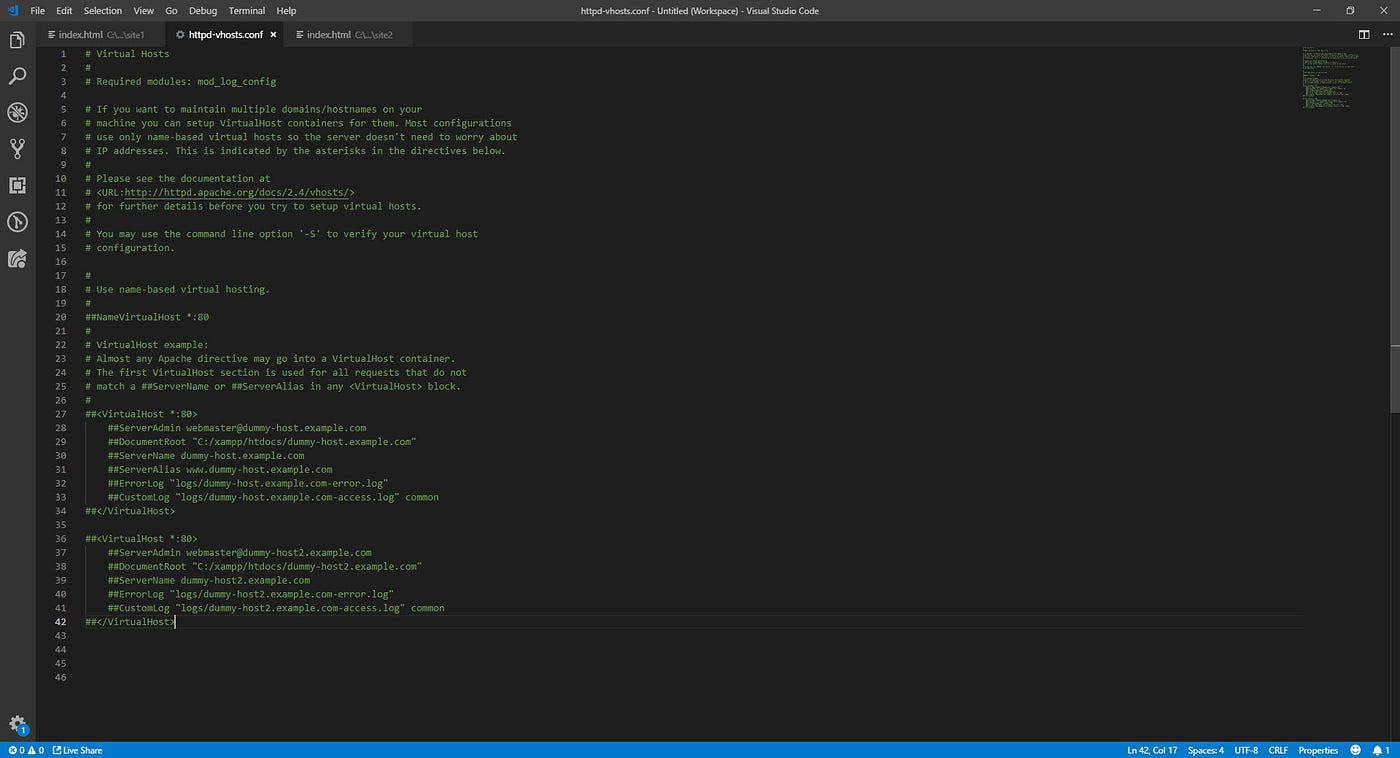Click line number 42 in the gutter
The image size is (1400, 758).
pyautogui.click(x=61, y=622)
